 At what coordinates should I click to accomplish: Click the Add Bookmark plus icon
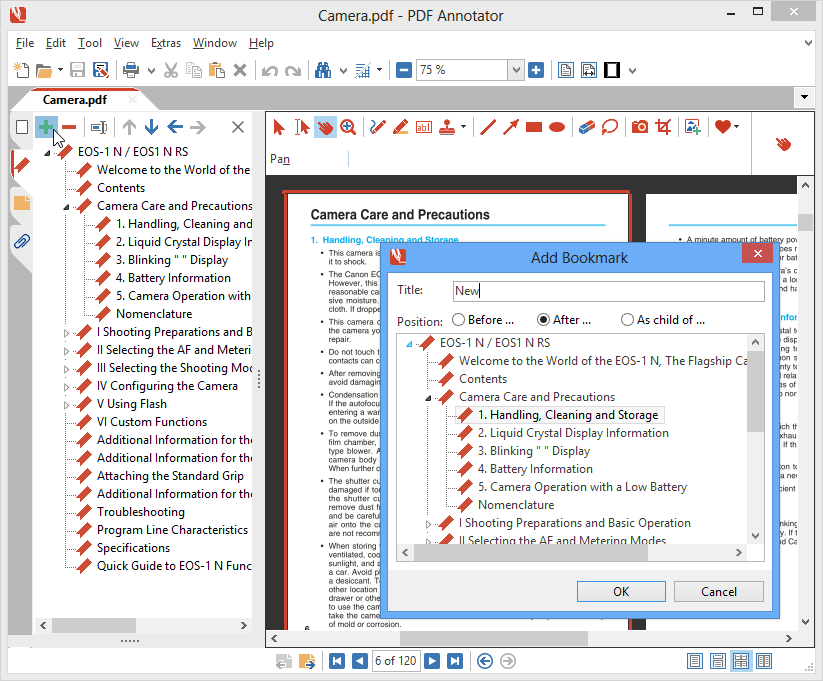point(45,127)
